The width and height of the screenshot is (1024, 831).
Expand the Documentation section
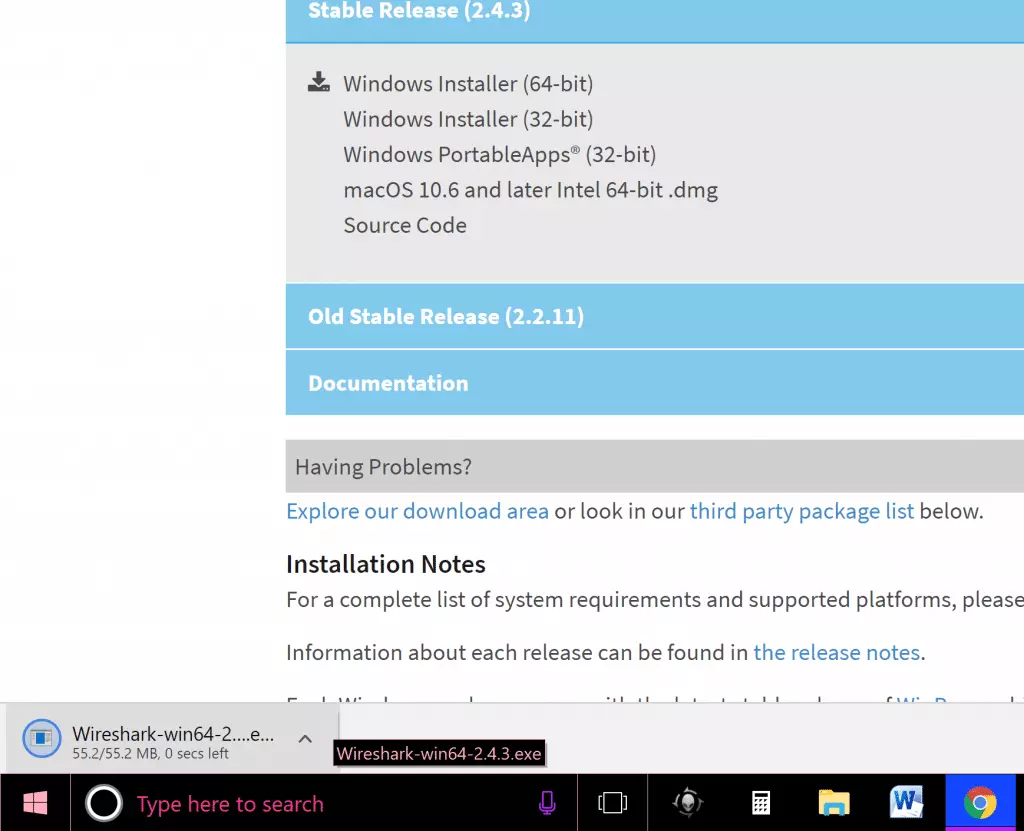click(388, 384)
